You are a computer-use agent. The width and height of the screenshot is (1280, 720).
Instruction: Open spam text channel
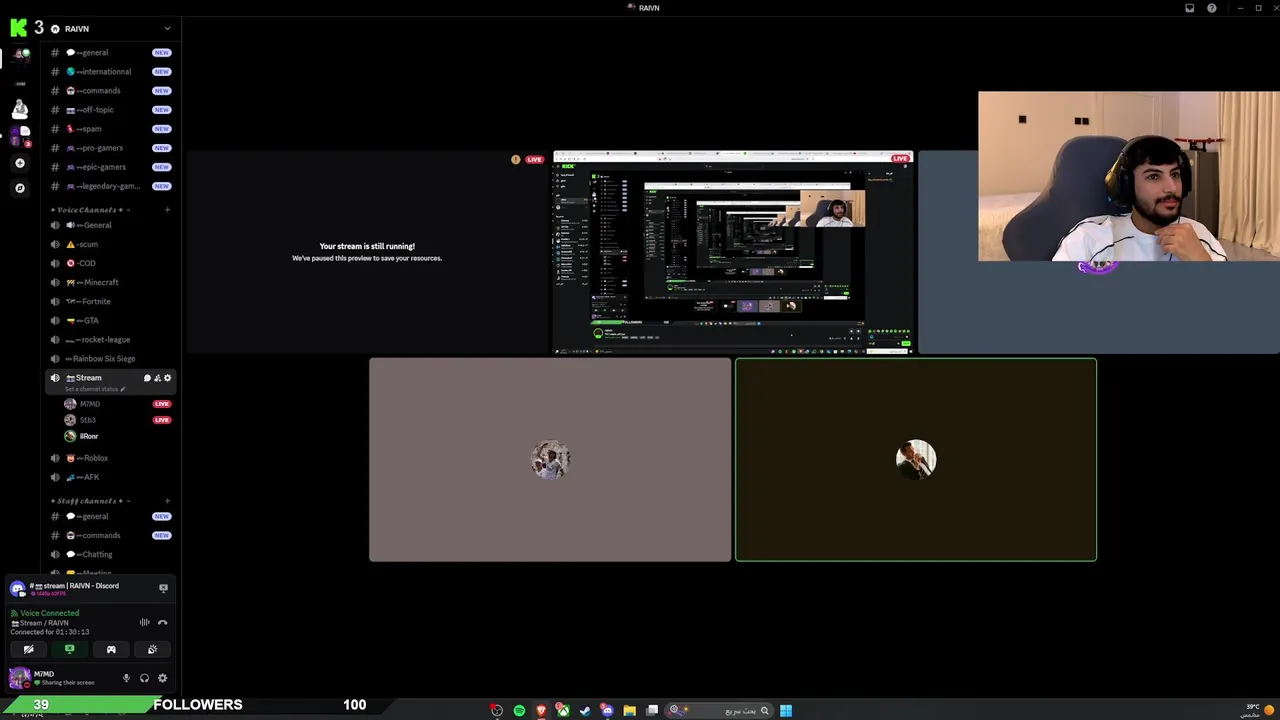[x=111, y=129]
